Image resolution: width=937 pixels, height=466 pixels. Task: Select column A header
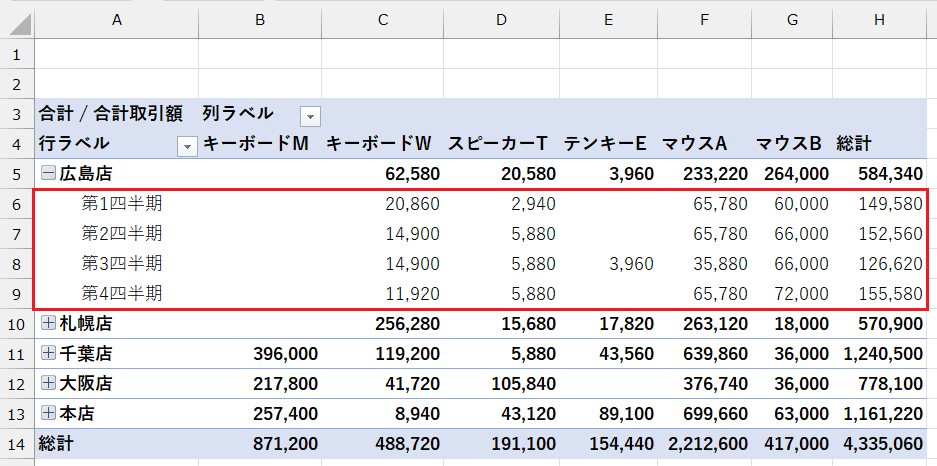pyautogui.click(x=117, y=20)
